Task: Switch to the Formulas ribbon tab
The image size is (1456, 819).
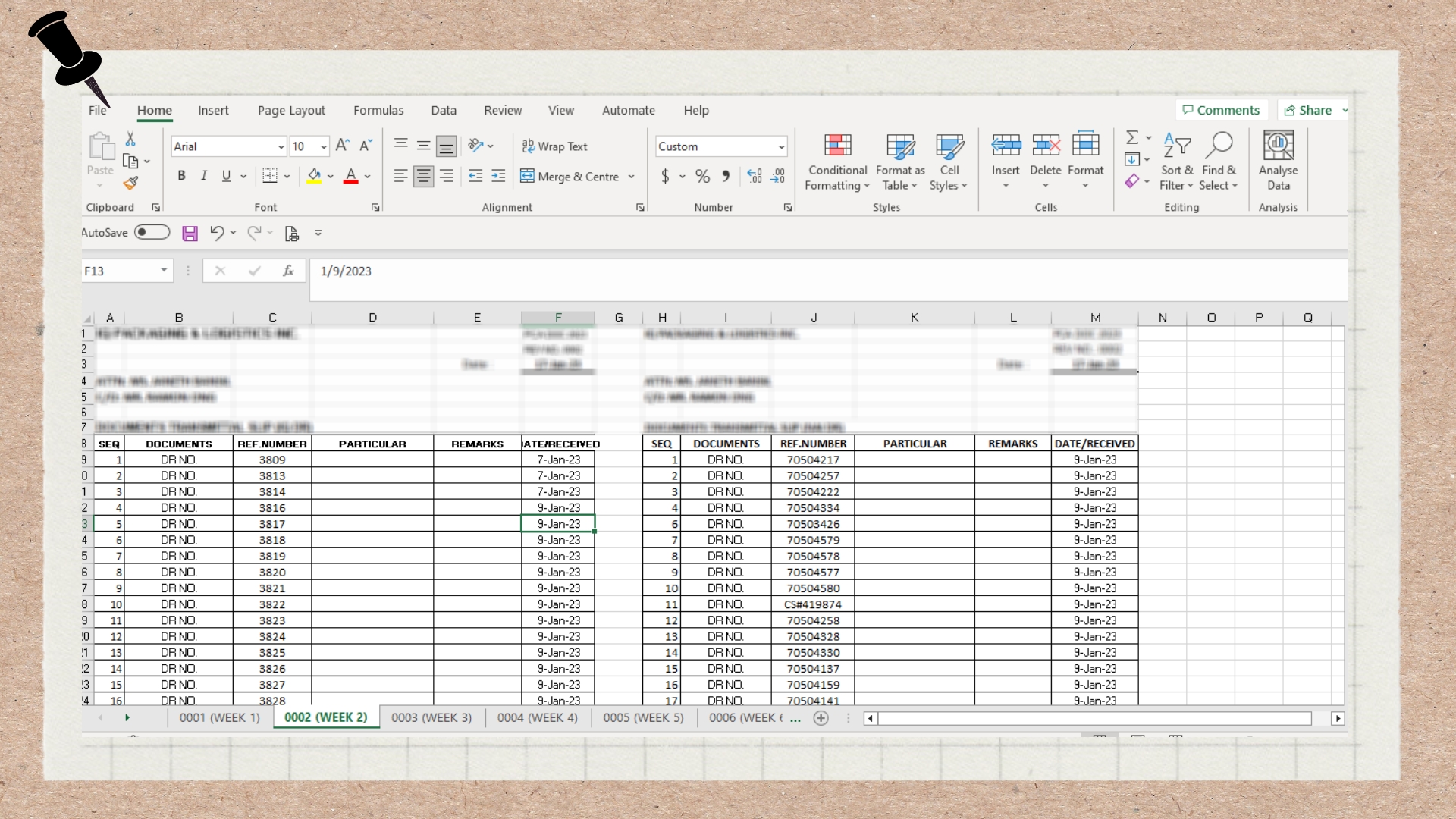Action: click(x=378, y=111)
